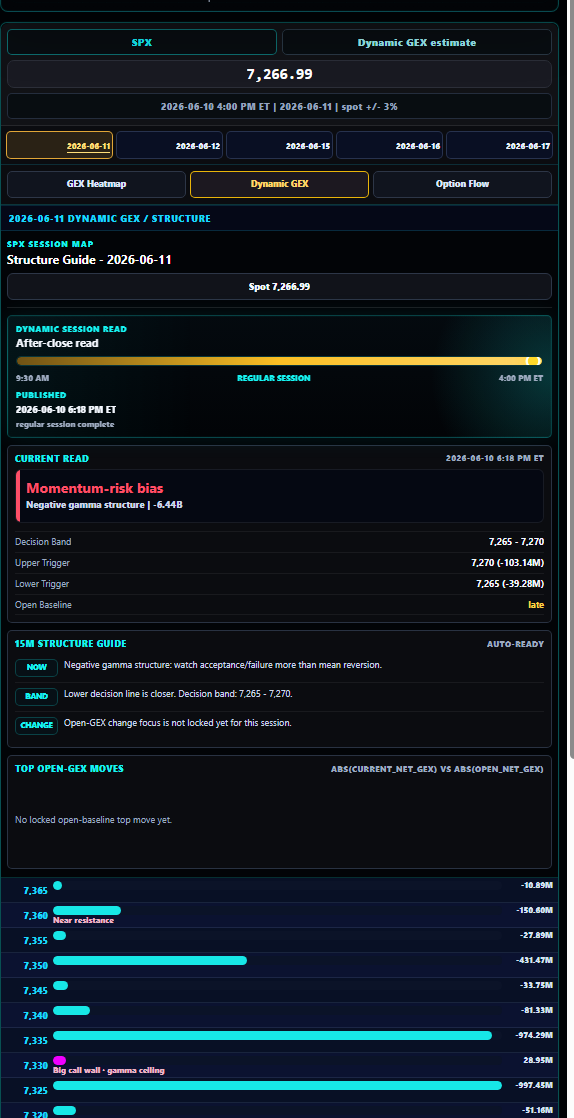The width and height of the screenshot is (574, 1118).
Task: Switch to the Dynamic GEX tab
Action: click(x=280, y=184)
